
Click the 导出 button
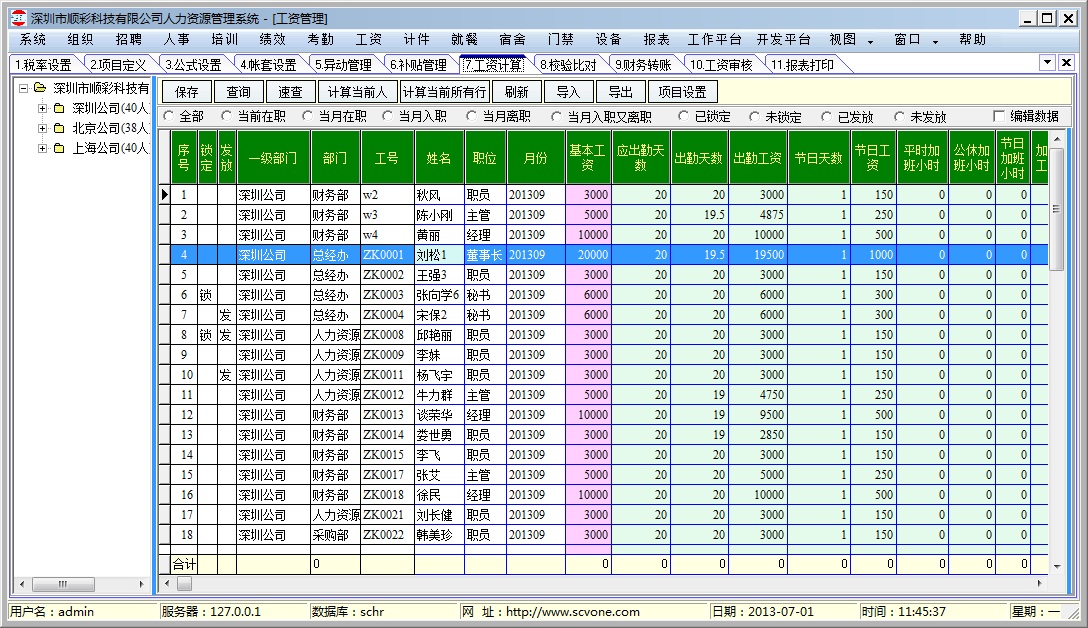point(620,92)
